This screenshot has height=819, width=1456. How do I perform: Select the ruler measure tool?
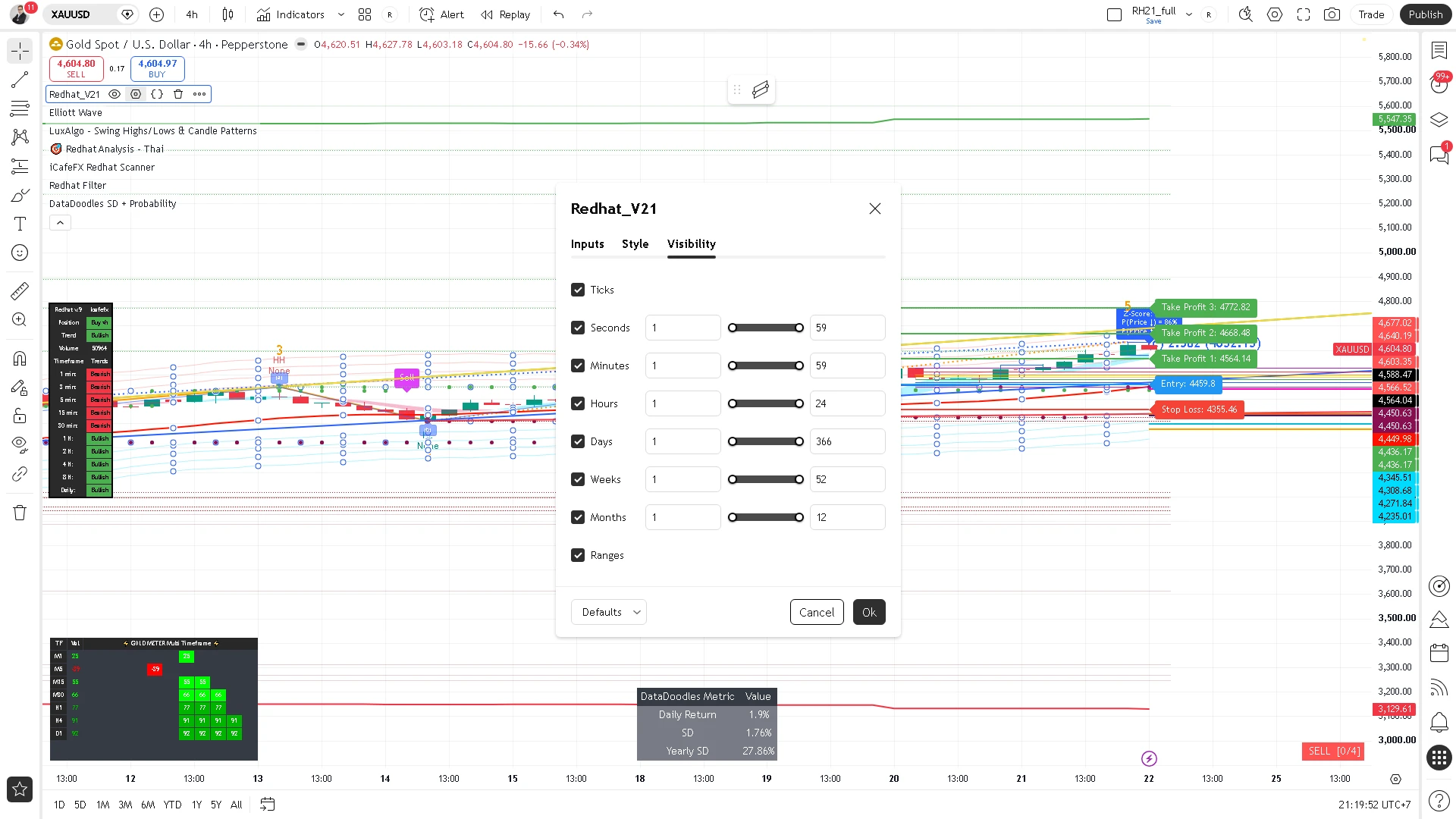(x=20, y=290)
